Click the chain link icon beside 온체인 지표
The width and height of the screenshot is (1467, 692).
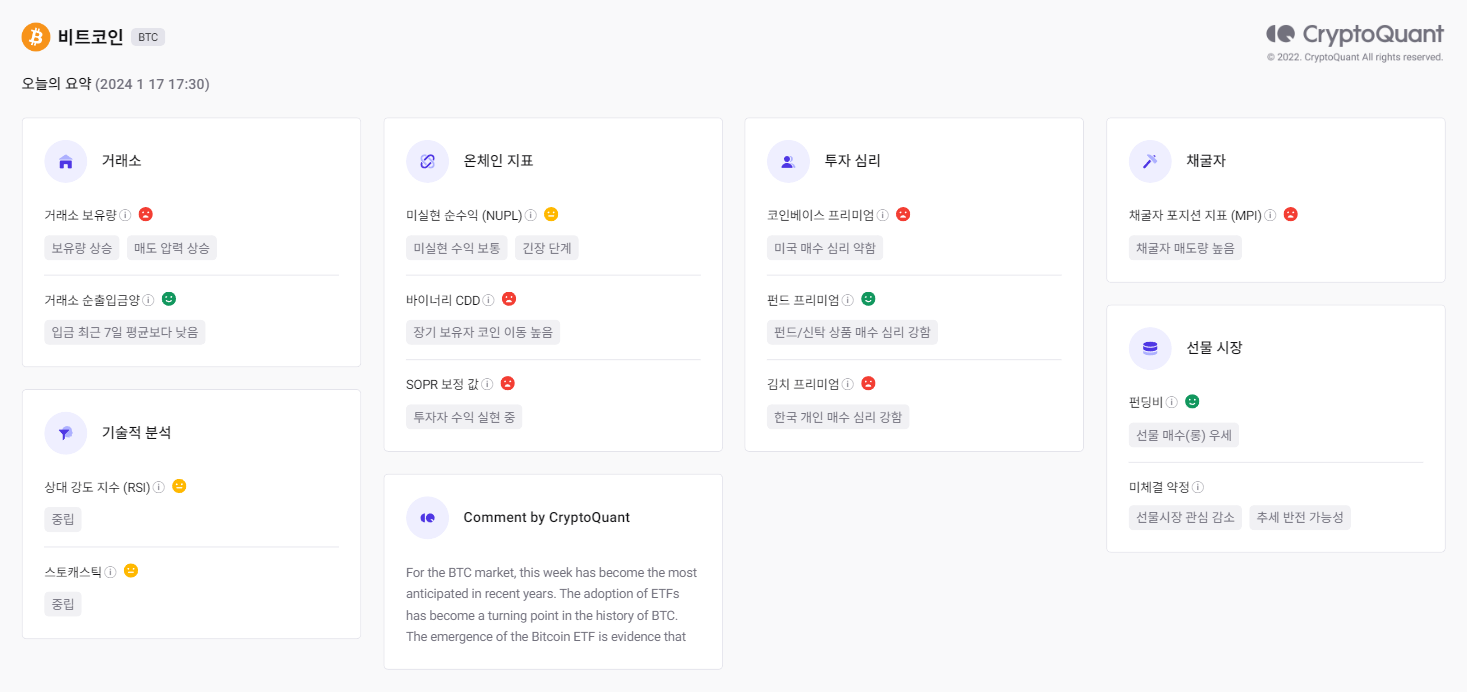(427, 161)
